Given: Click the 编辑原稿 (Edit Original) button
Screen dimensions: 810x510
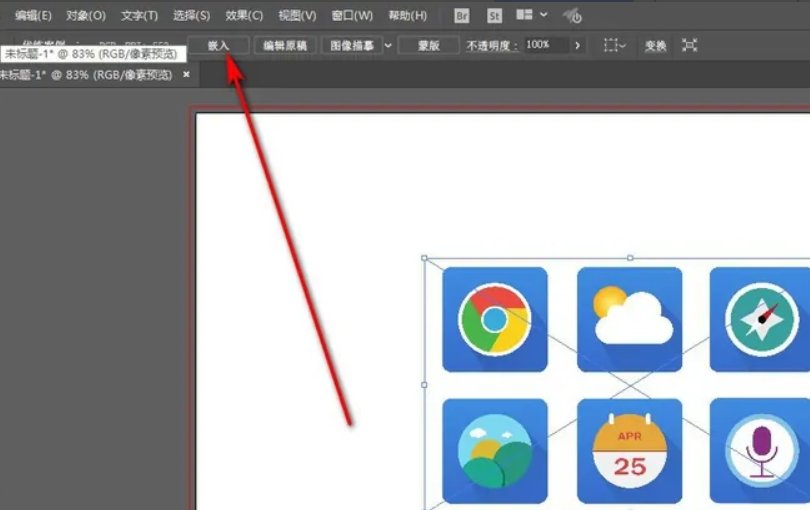Looking at the screenshot, I should click(284, 46).
